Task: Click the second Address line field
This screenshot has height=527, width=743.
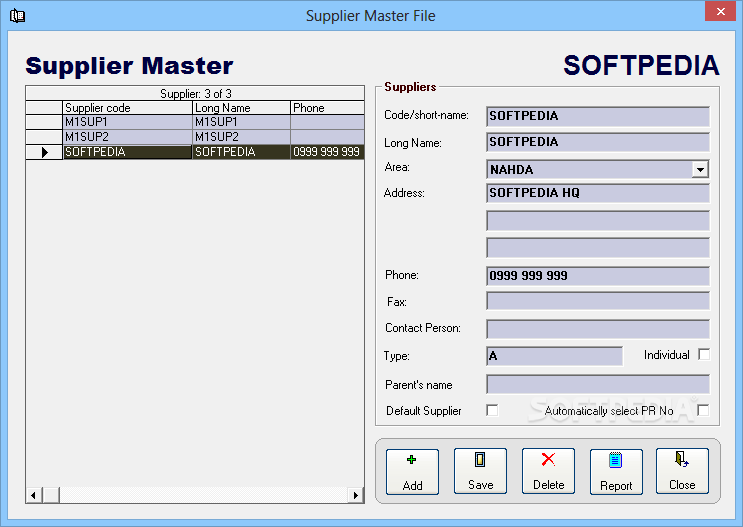Action: (x=598, y=220)
